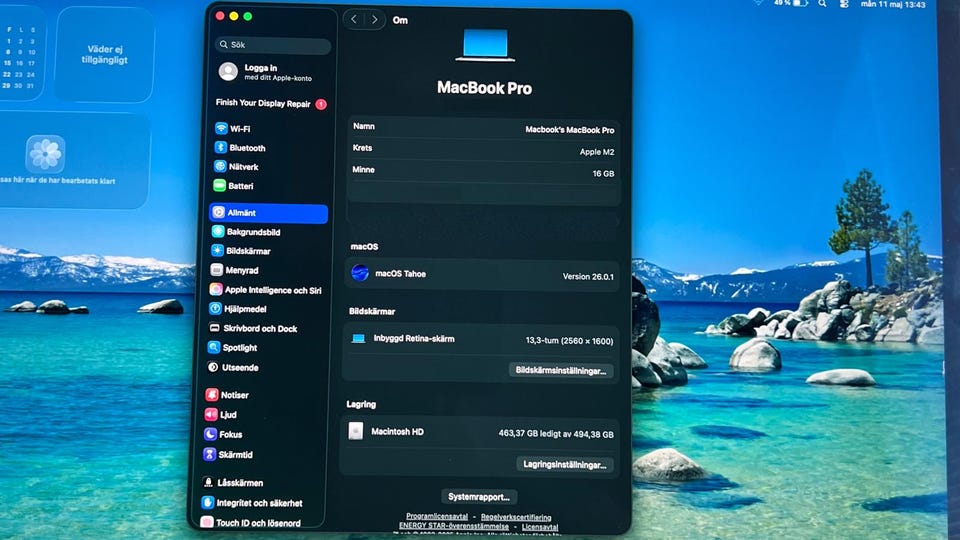Go forward with the right chevron

(374, 20)
